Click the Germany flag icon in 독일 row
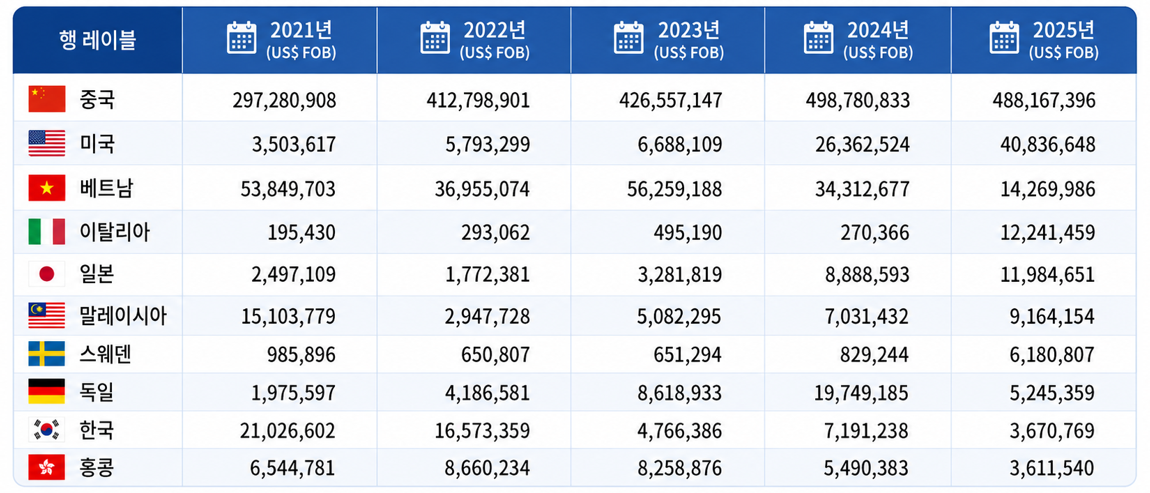This screenshot has height=493, width=1150. (47, 392)
